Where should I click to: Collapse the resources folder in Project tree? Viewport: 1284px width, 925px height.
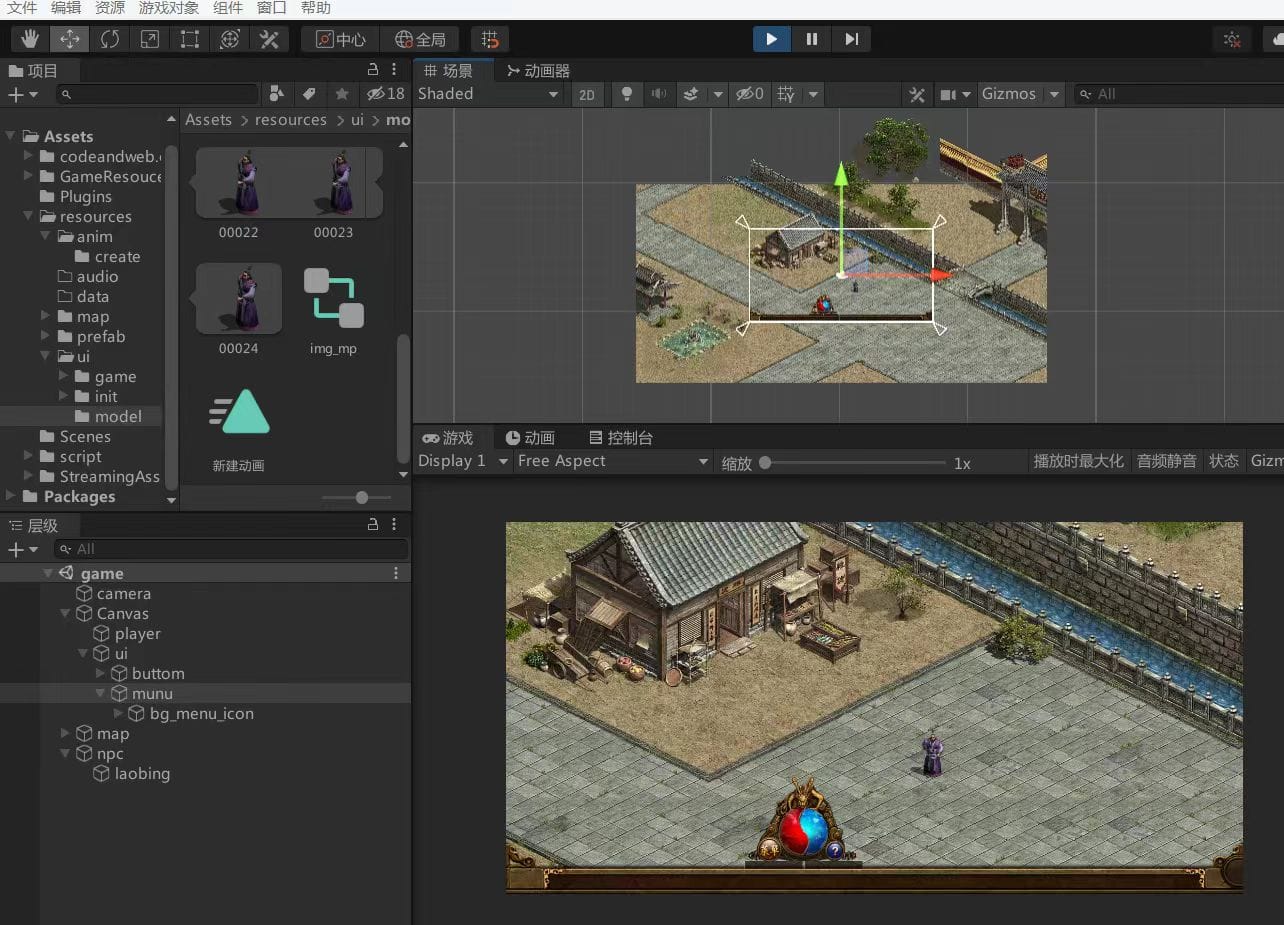click(x=28, y=216)
